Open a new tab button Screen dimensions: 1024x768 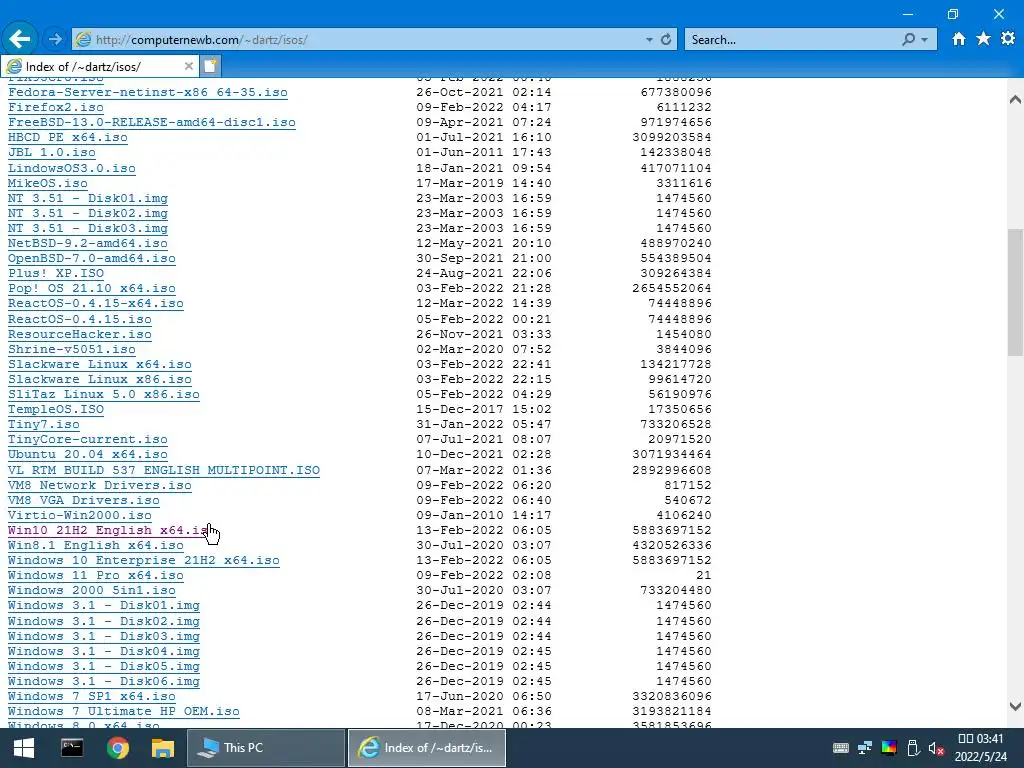click(x=210, y=66)
